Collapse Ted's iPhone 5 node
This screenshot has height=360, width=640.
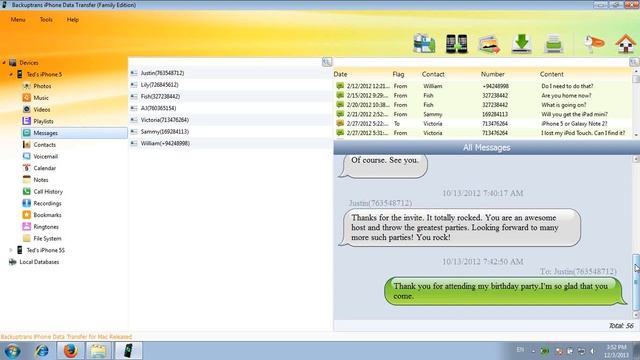tap(11, 75)
